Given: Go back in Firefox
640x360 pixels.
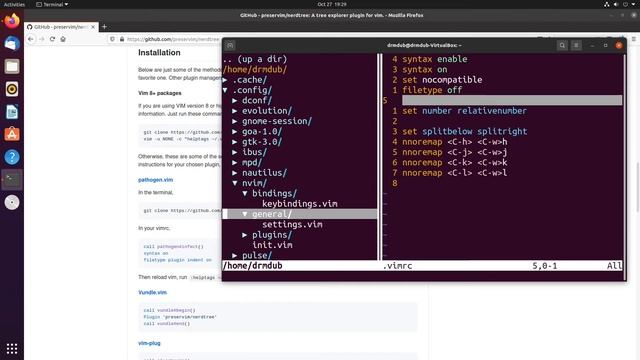Looking at the screenshot, I should click(31, 39).
